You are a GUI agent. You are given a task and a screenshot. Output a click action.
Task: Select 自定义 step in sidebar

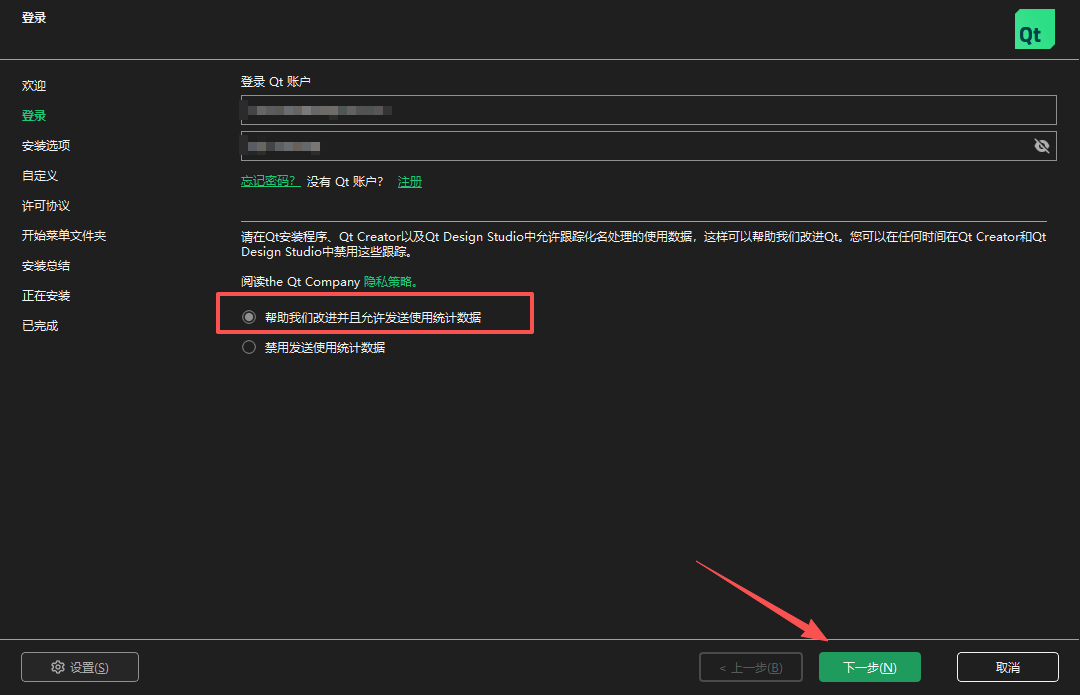coord(40,176)
